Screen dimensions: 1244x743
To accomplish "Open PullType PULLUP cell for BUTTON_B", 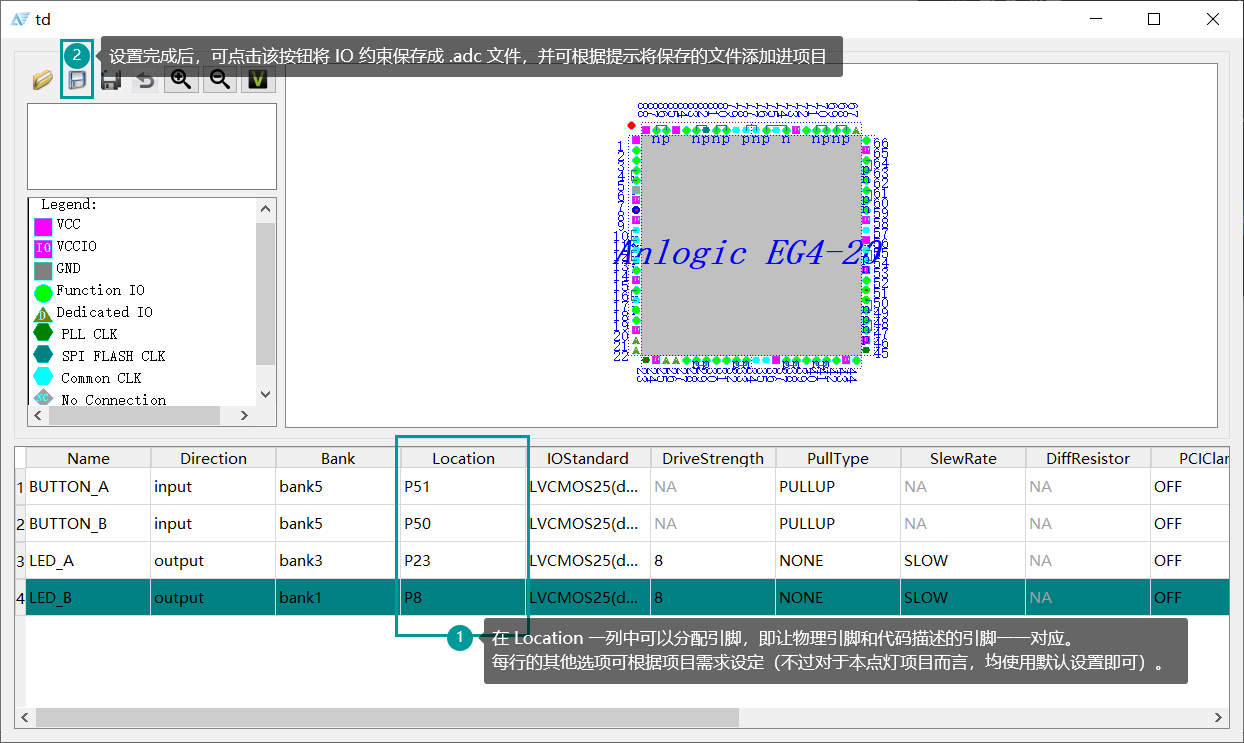I will [x=838, y=524].
